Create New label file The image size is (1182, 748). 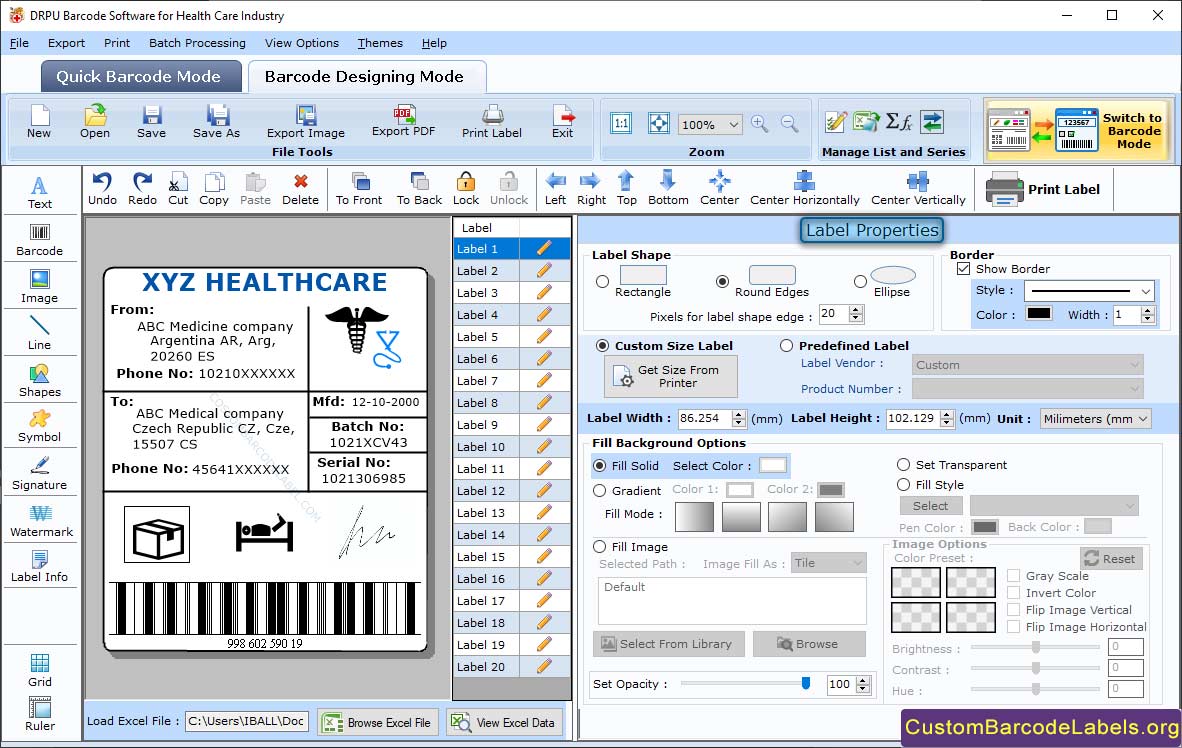(39, 121)
